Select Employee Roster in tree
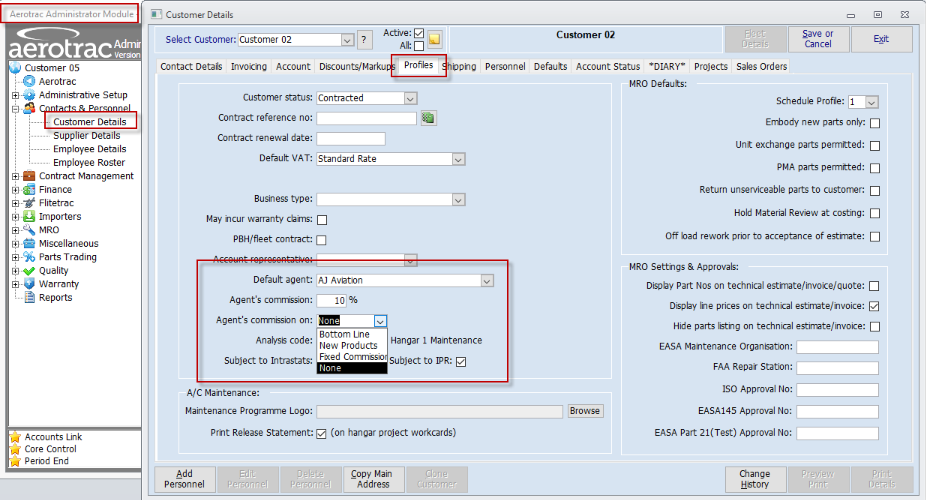 click(89, 162)
